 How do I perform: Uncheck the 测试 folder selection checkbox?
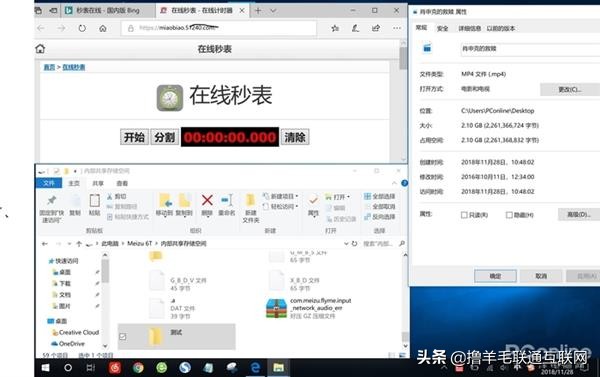point(122,337)
